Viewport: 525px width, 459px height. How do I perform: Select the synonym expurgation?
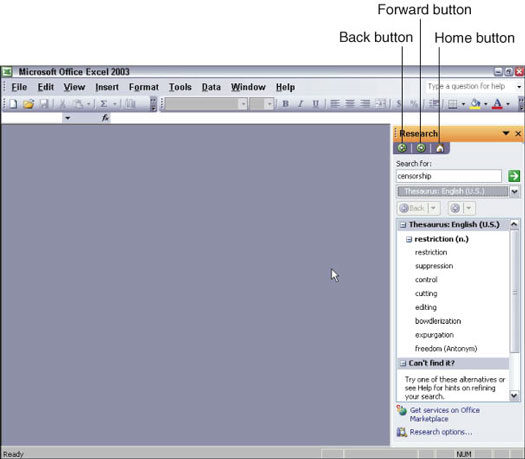point(434,335)
